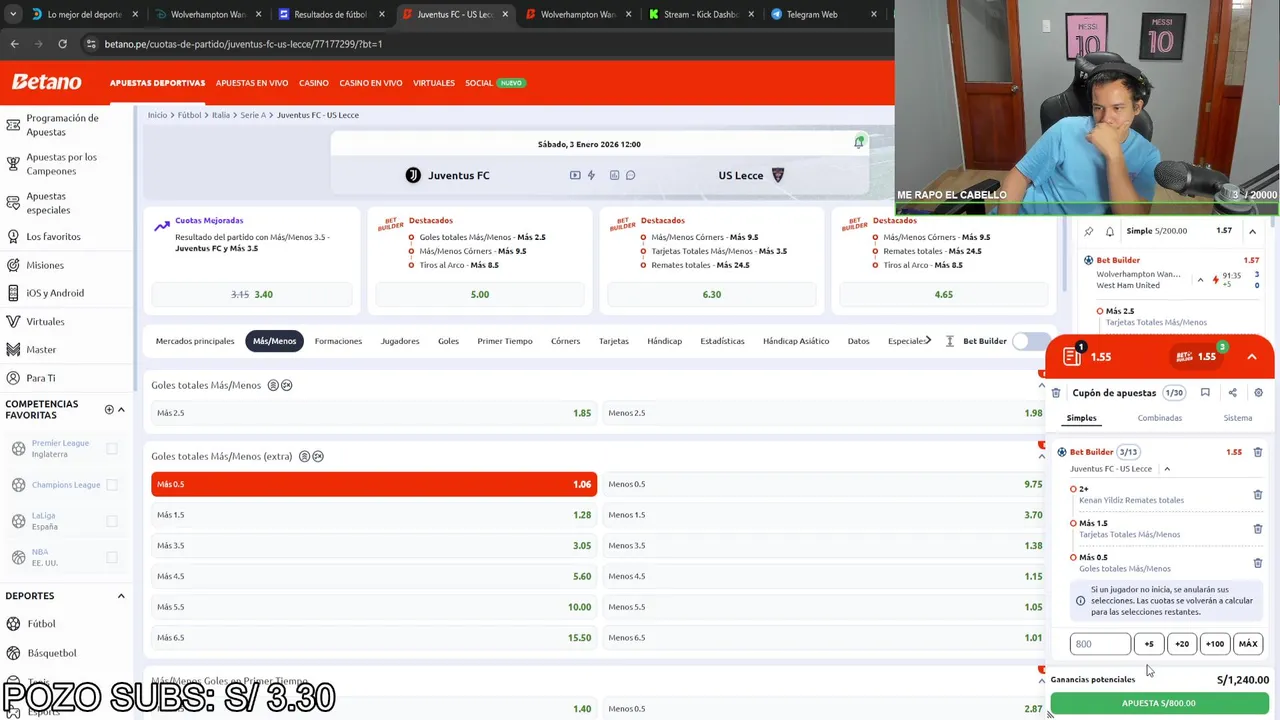Select Más 2.5 goals at 1.85
The width and height of the screenshot is (1280, 720).
click(x=374, y=413)
